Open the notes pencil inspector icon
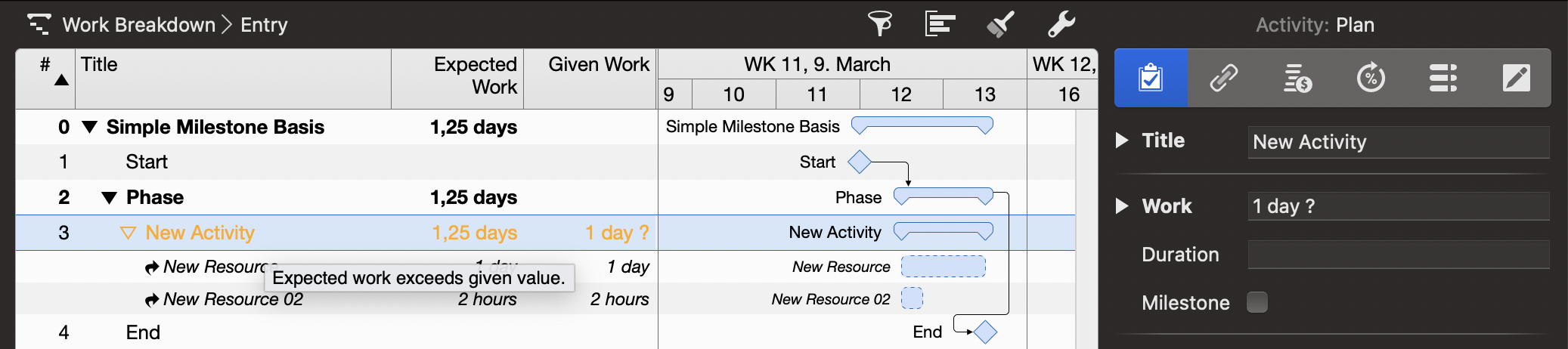1568x349 pixels. pyautogui.click(x=1517, y=78)
